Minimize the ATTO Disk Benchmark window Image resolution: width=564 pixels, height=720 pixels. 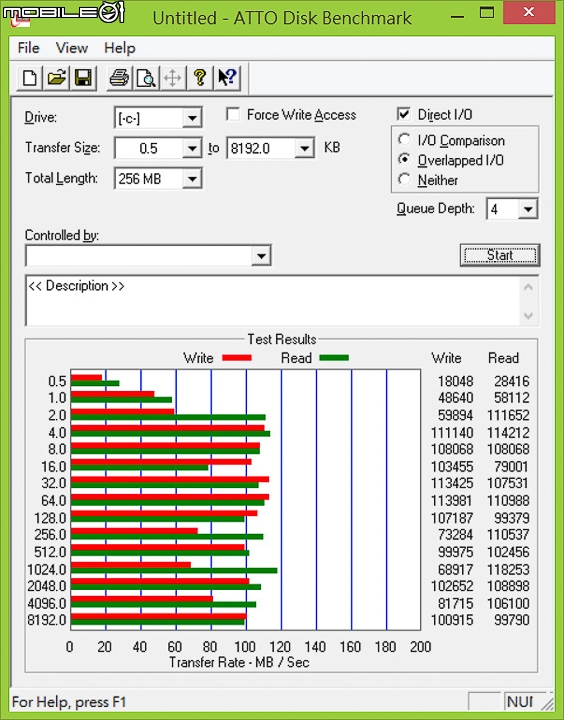point(457,15)
